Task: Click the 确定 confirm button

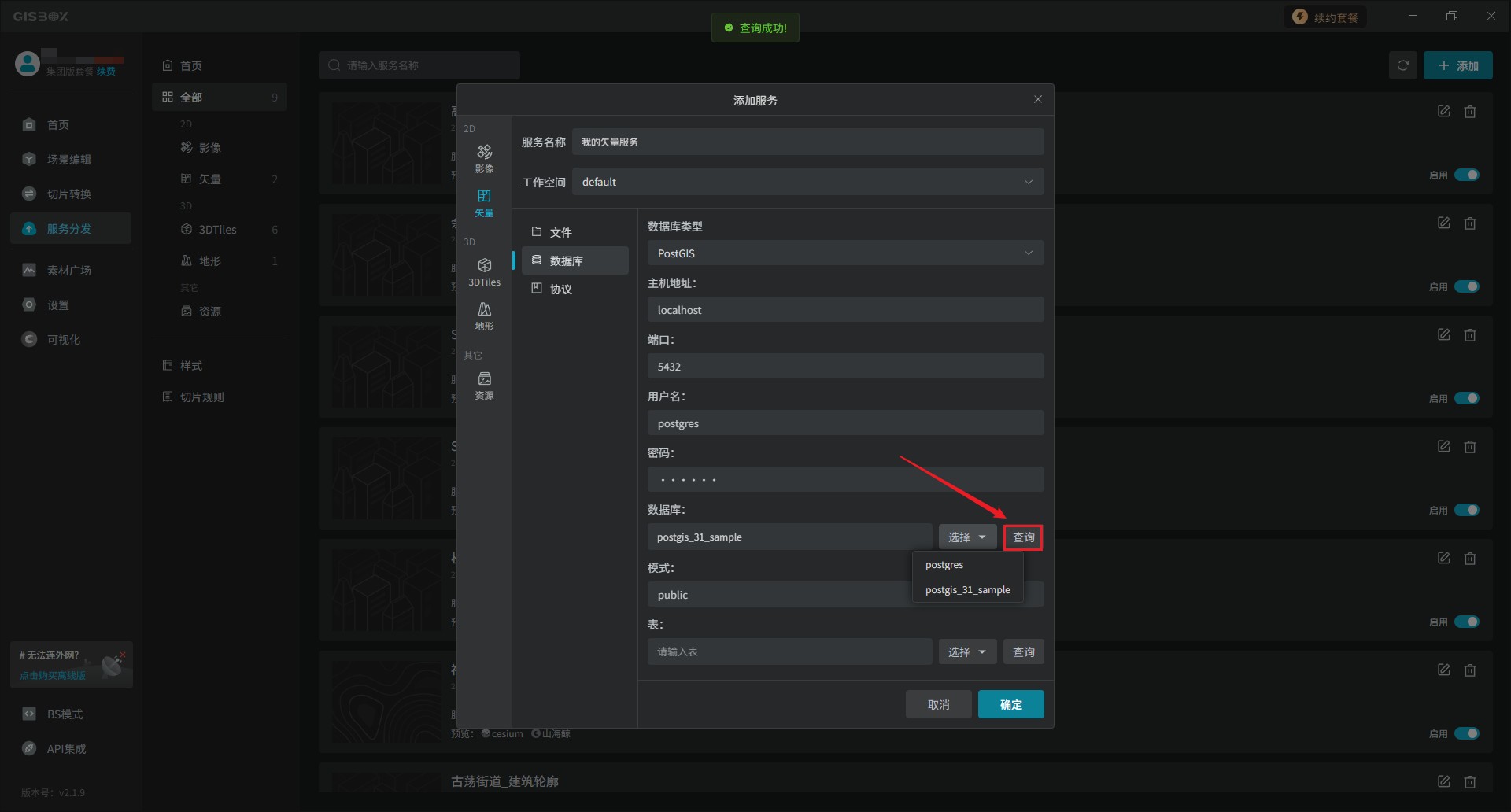Action: [1010, 704]
